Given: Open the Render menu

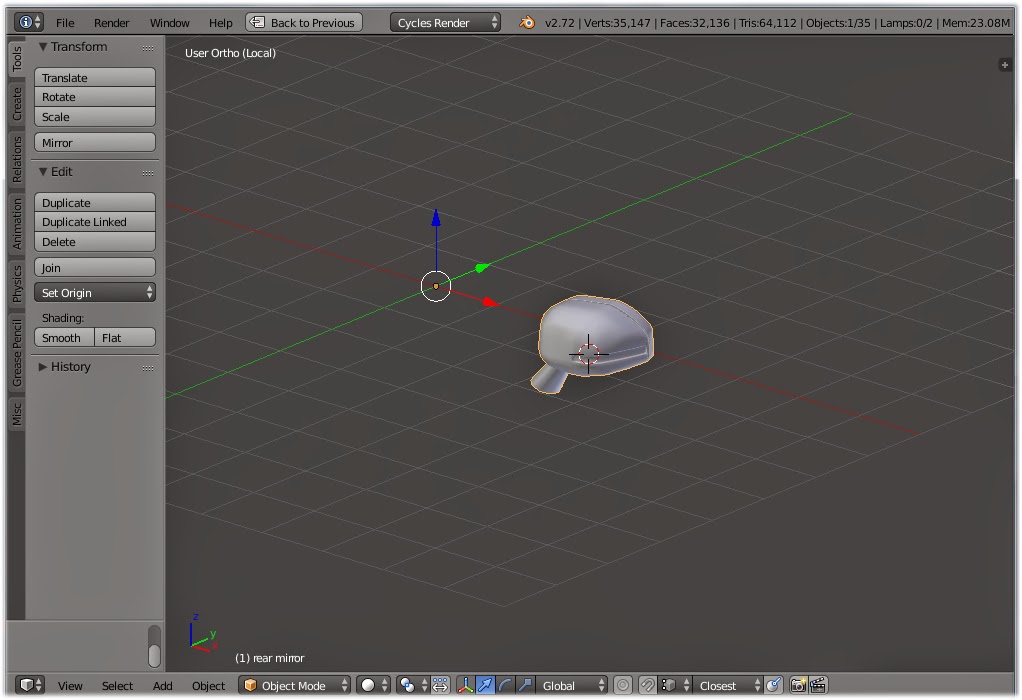Looking at the screenshot, I should pyautogui.click(x=111, y=22).
